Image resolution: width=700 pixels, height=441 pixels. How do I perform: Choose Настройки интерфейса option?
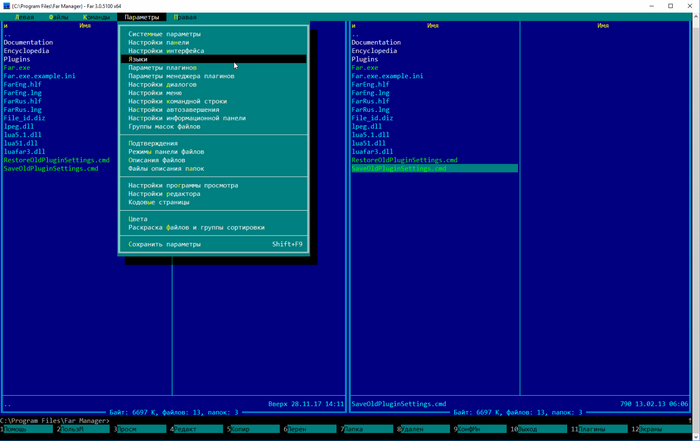pyautogui.click(x=166, y=51)
